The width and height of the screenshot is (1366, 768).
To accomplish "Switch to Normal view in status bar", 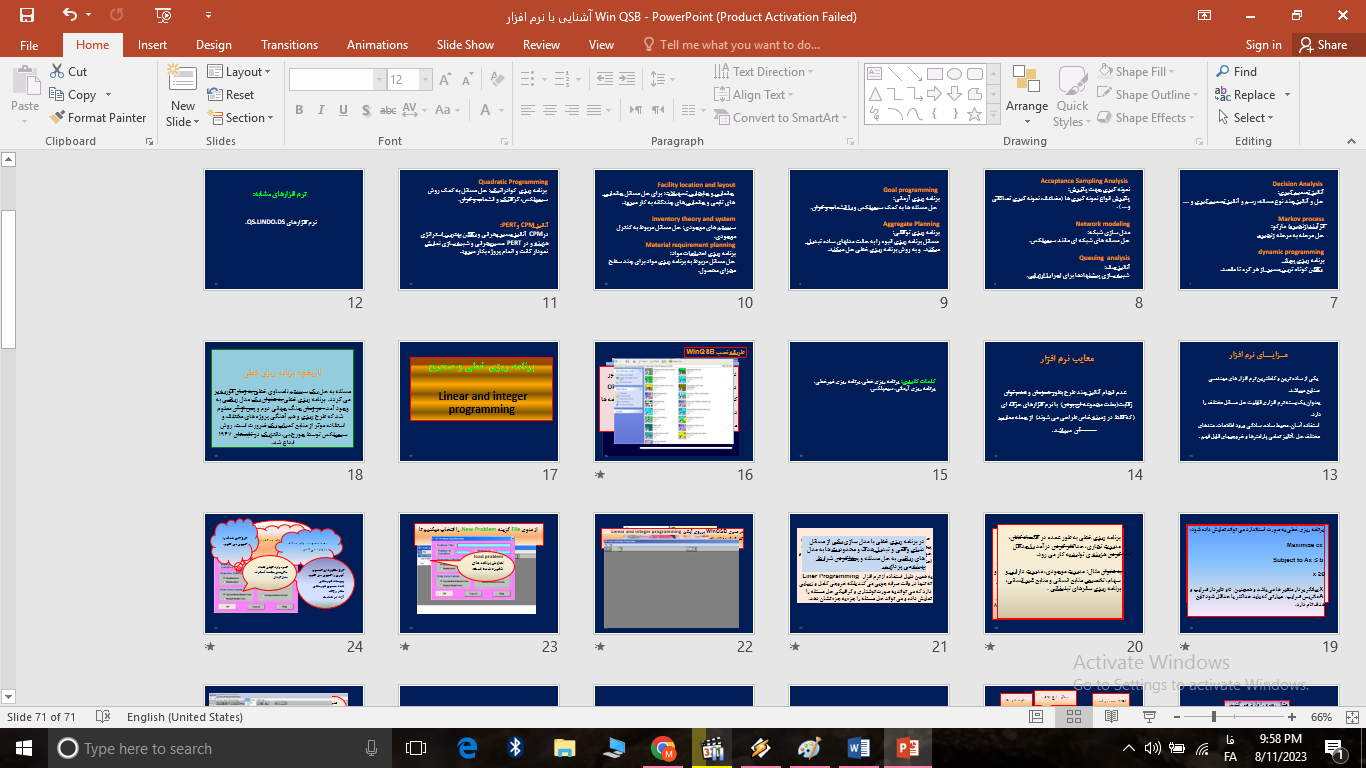I will tap(1037, 717).
